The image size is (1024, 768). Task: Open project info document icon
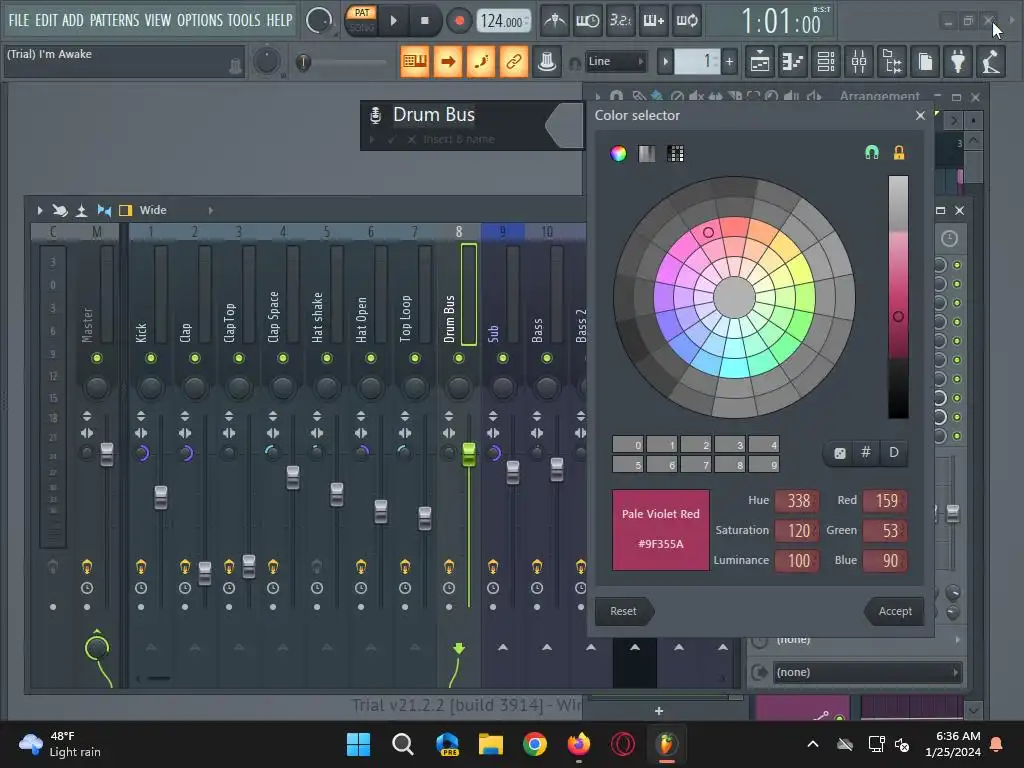(x=925, y=61)
